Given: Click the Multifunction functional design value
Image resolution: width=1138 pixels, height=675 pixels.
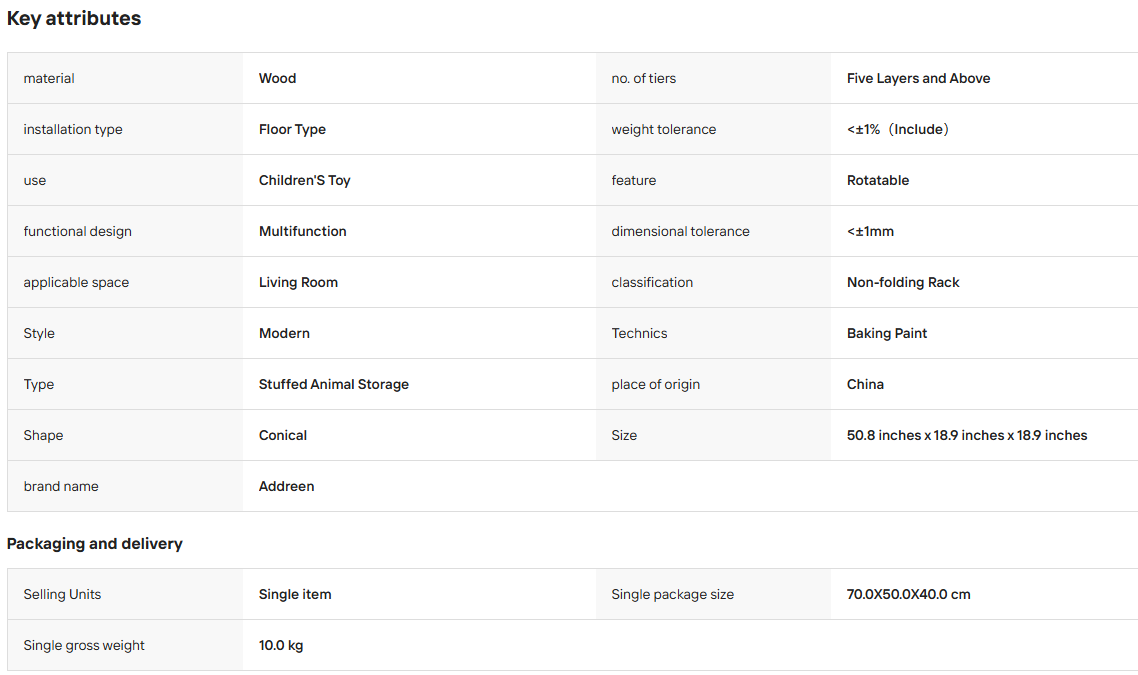Looking at the screenshot, I should click(303, 231).
